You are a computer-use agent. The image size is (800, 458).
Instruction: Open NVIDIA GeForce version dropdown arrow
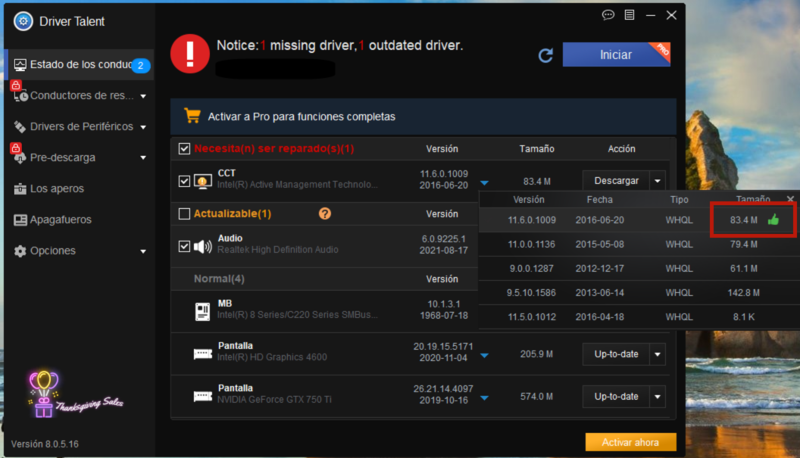(x=484, y=397)
